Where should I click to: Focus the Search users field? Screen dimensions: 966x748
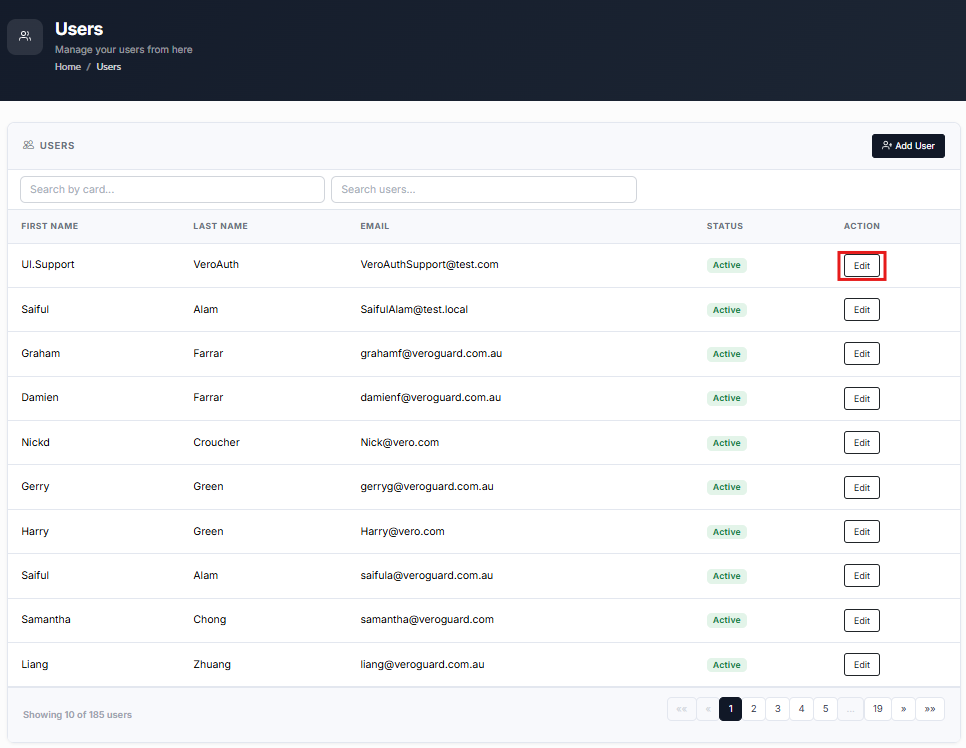point(484,189)
